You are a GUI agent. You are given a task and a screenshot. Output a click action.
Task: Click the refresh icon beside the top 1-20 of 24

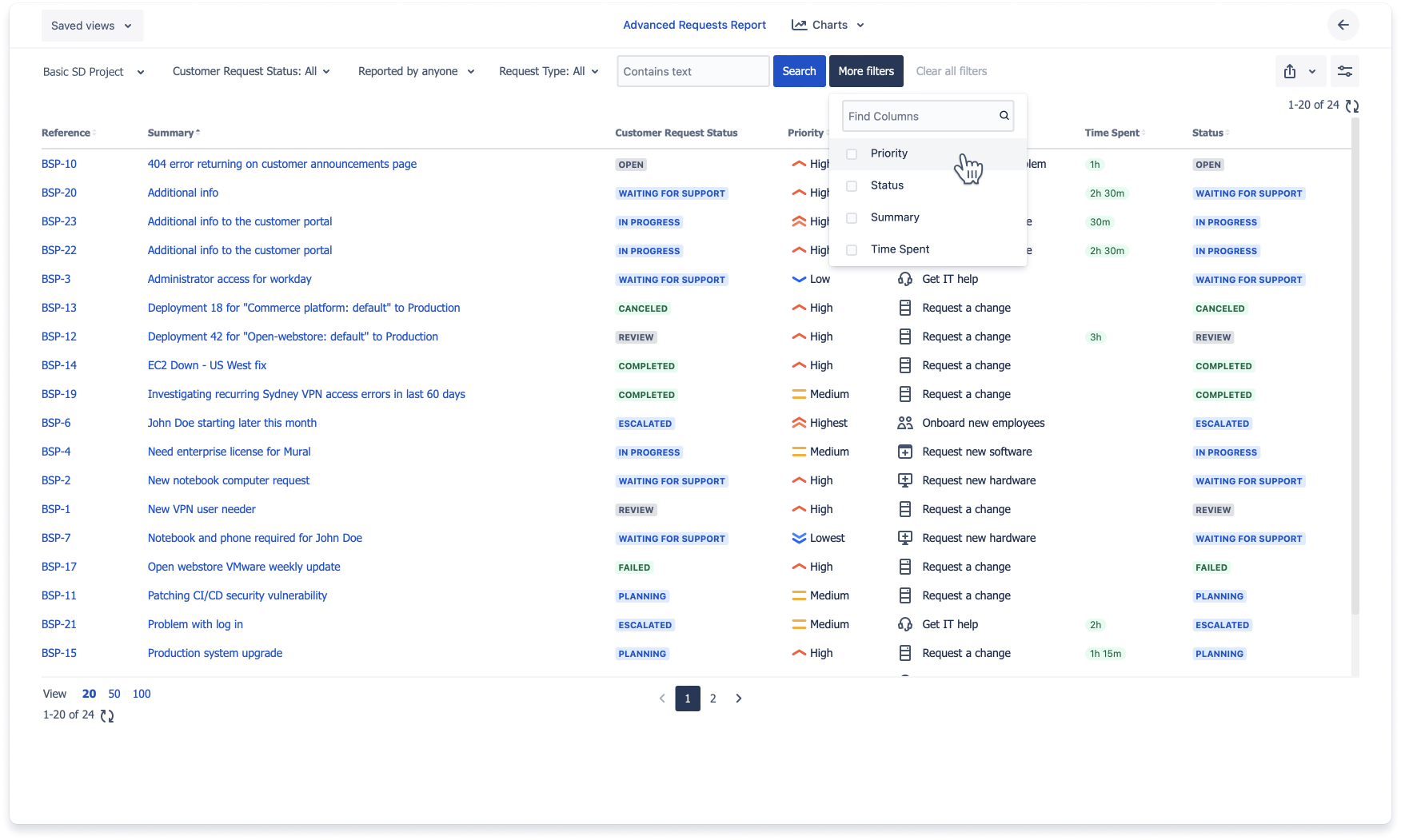(1352, 105)
